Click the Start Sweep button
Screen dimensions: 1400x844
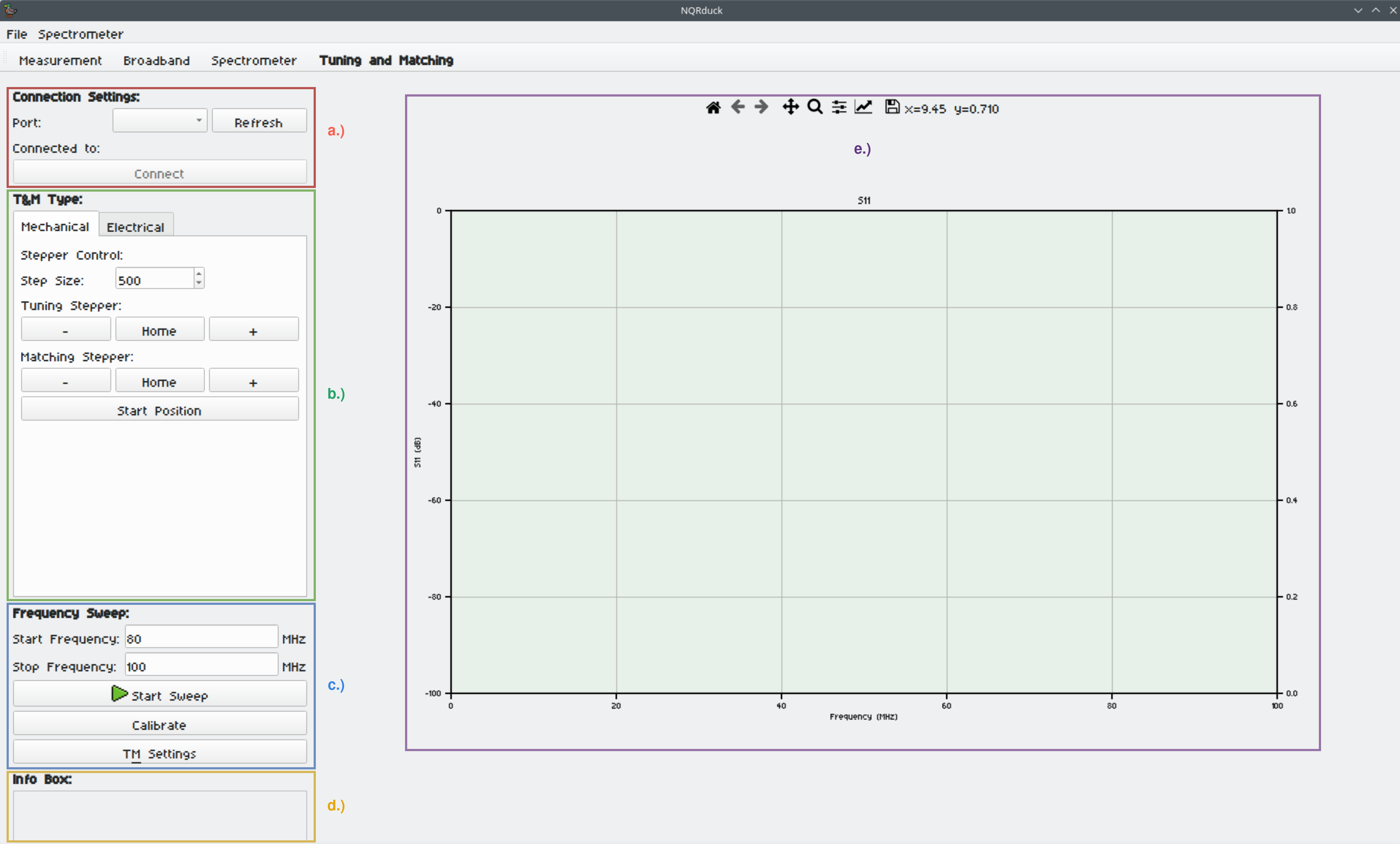click(160, 694)
